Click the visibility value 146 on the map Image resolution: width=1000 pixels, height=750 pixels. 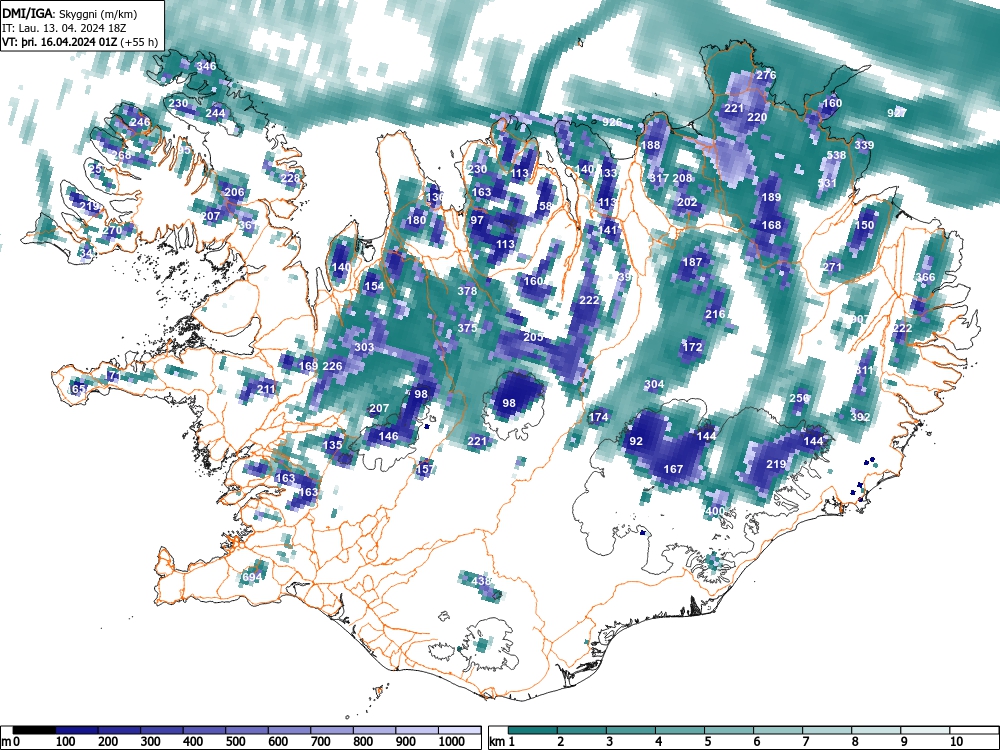point(388,436)
